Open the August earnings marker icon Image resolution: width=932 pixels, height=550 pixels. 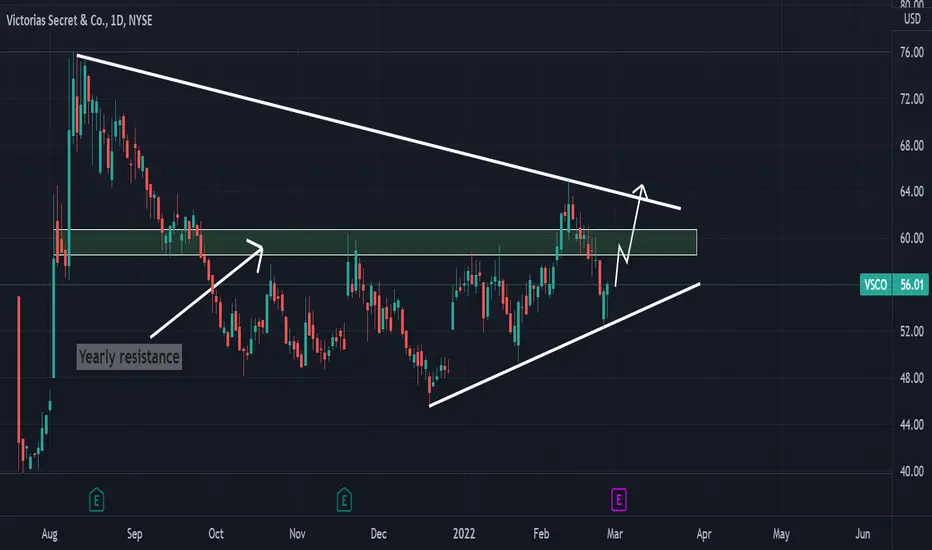coord(96,499)
